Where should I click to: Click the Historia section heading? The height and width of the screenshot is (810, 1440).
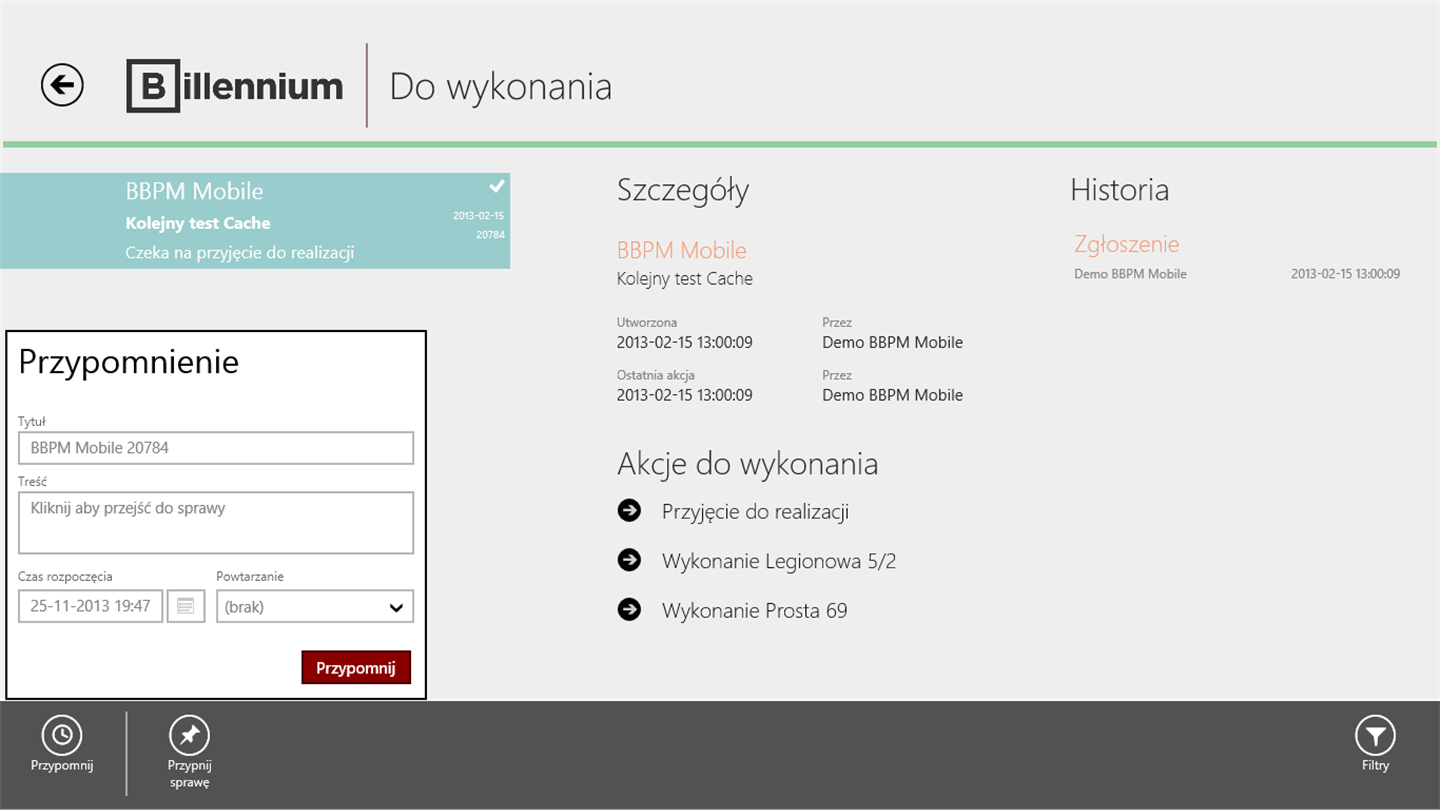click(1120, 189)
